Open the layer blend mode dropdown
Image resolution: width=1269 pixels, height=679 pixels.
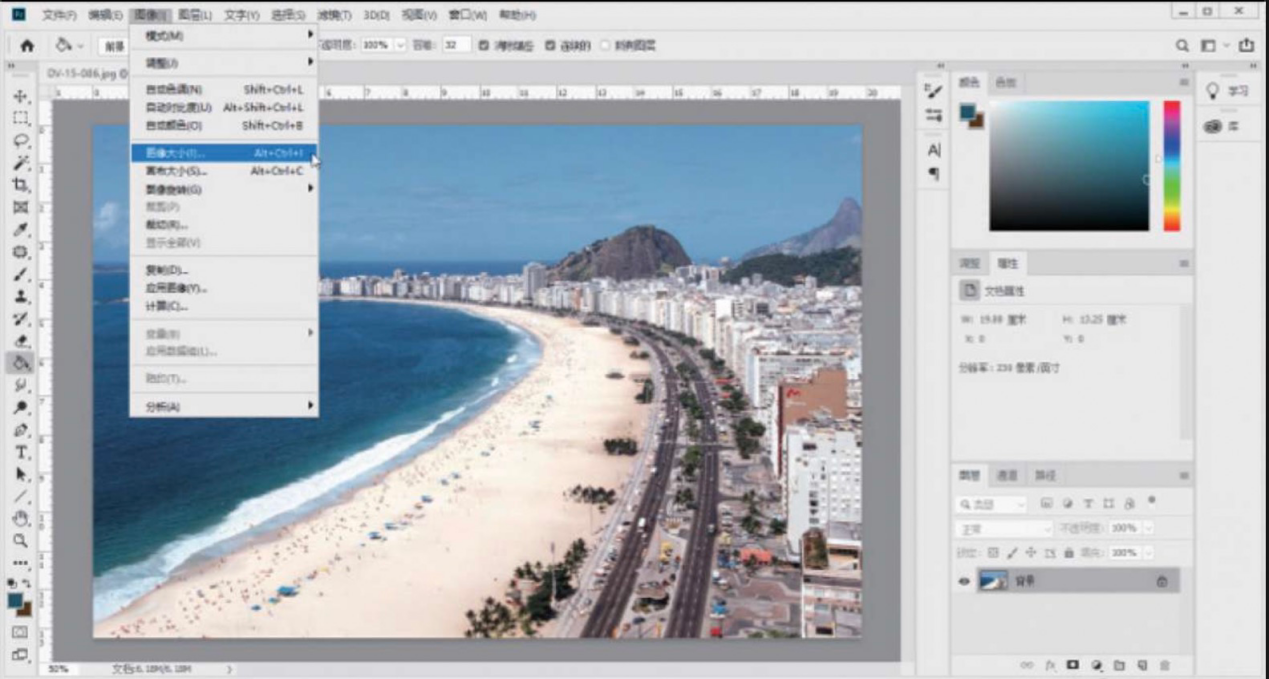click(x=1004, y=528)
